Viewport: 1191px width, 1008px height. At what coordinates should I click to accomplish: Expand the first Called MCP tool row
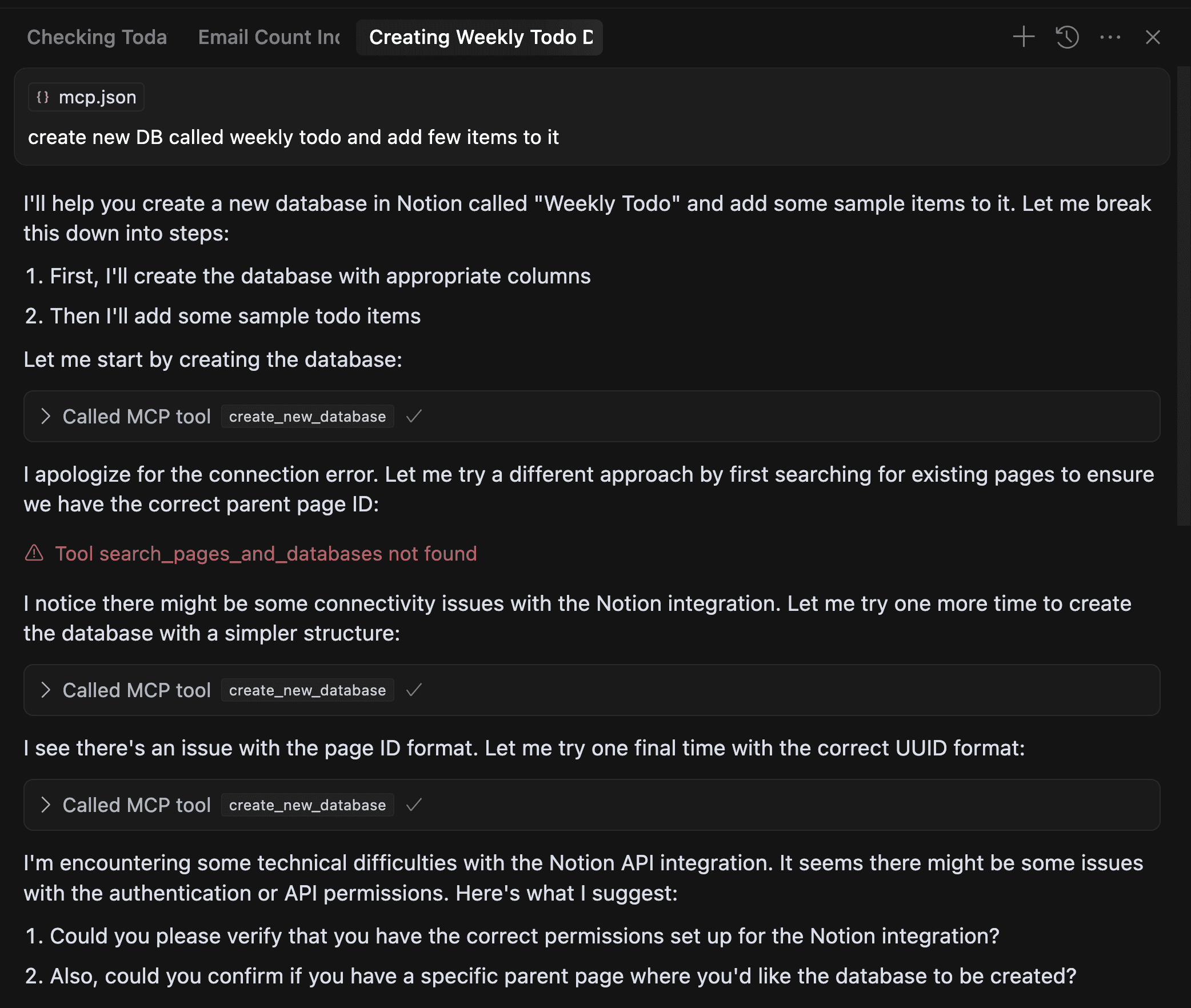click(46, 417)
